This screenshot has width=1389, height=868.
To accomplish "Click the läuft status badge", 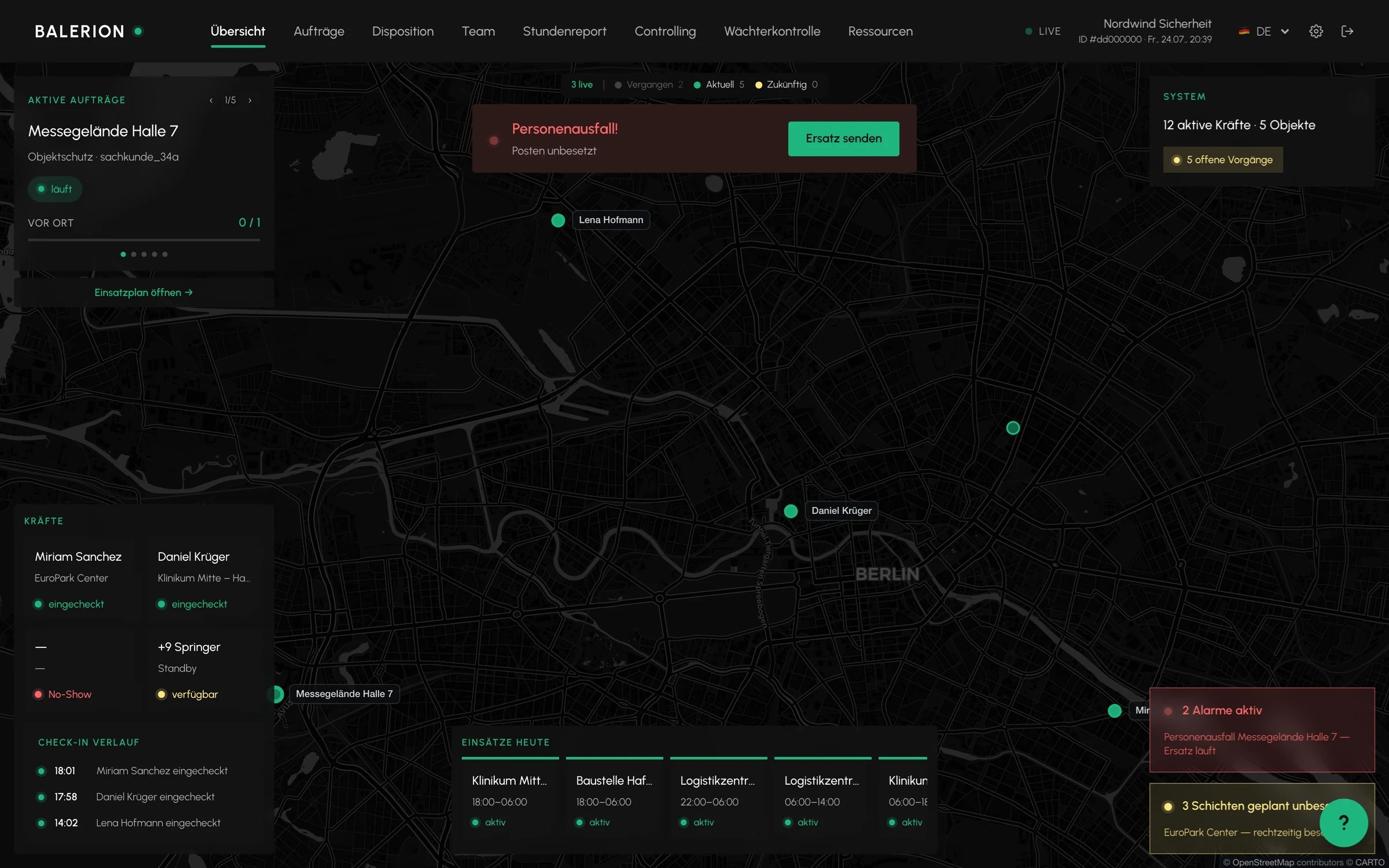I will pyautogui.click(x=55, y=189).
